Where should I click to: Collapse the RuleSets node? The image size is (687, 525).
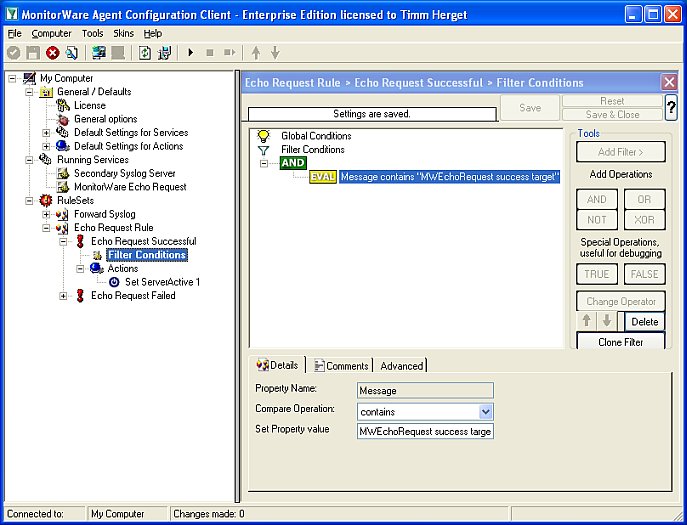pos(29,201)
